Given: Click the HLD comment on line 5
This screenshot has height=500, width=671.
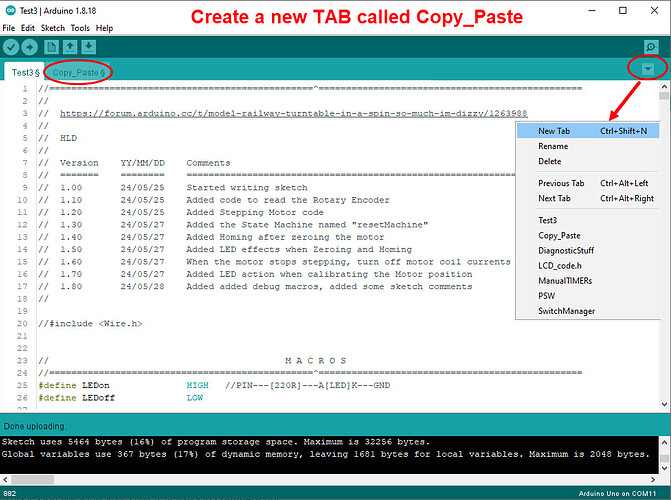Looking at the screenshot, I should [68, 138].
